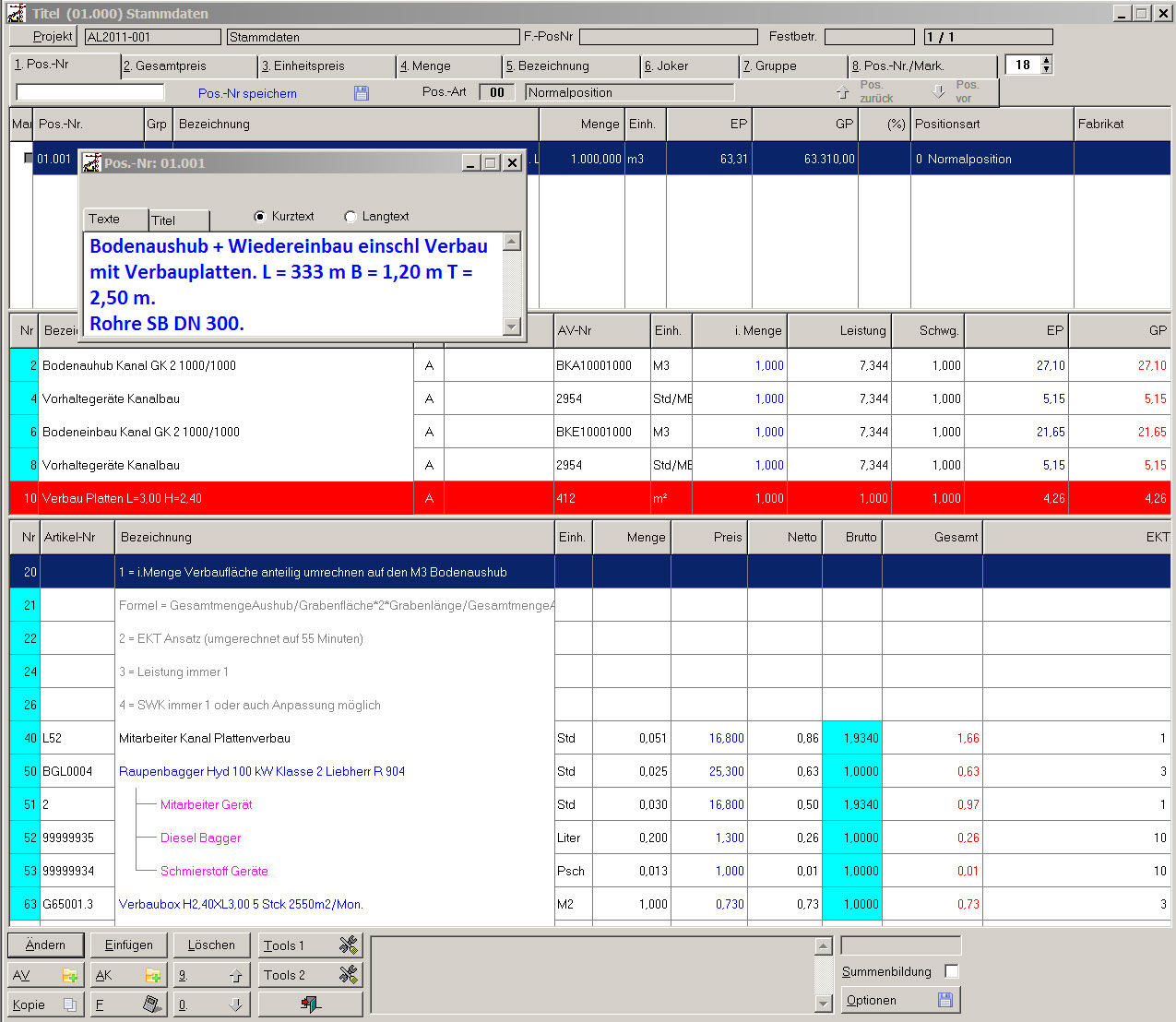Image resolution: width=1176 pixels, height=1022 pixels.
Task: Click the Tools 1 wrench icon button
Action: [x=348, y=945]
